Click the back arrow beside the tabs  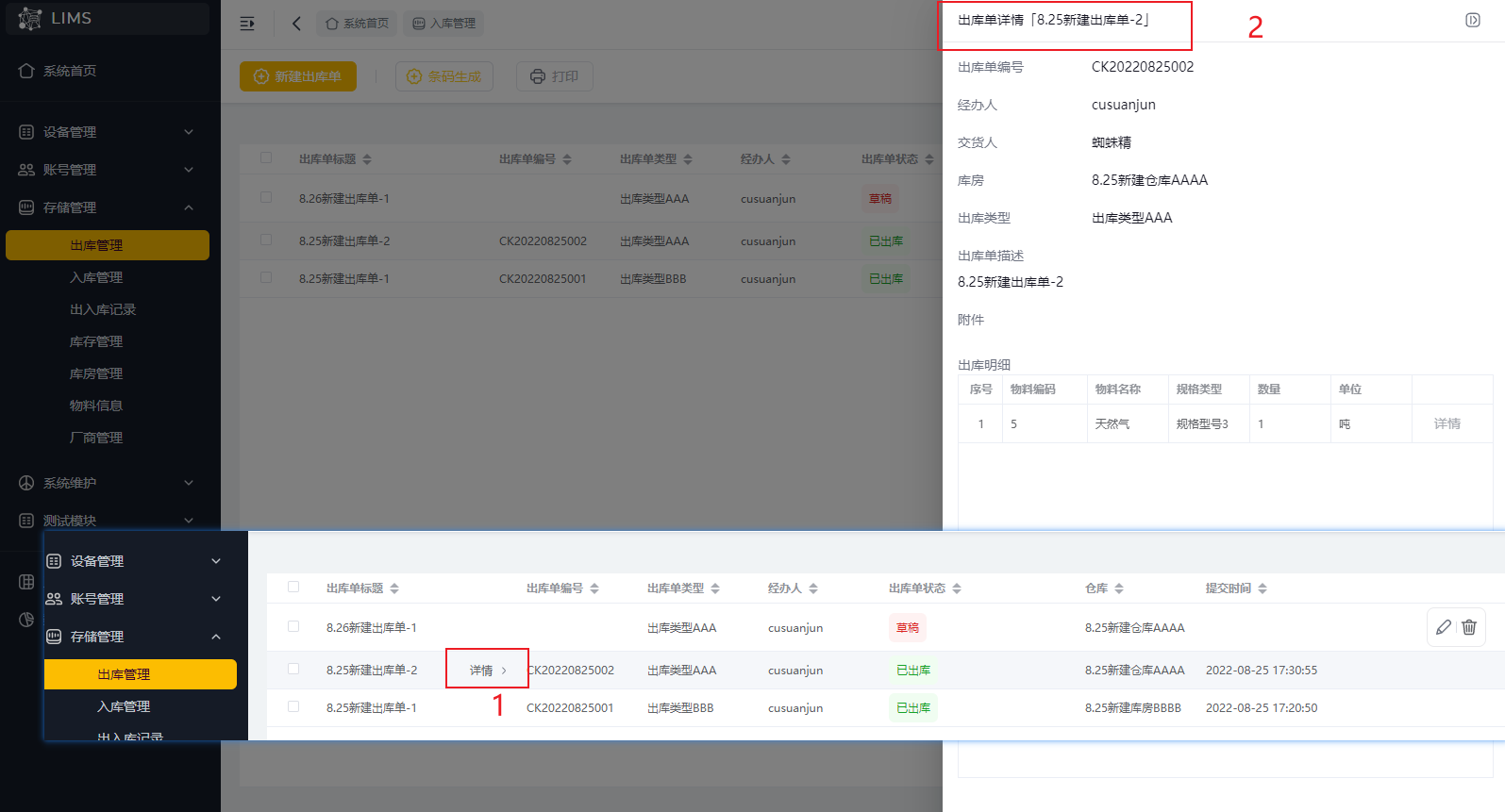(296, 24)
